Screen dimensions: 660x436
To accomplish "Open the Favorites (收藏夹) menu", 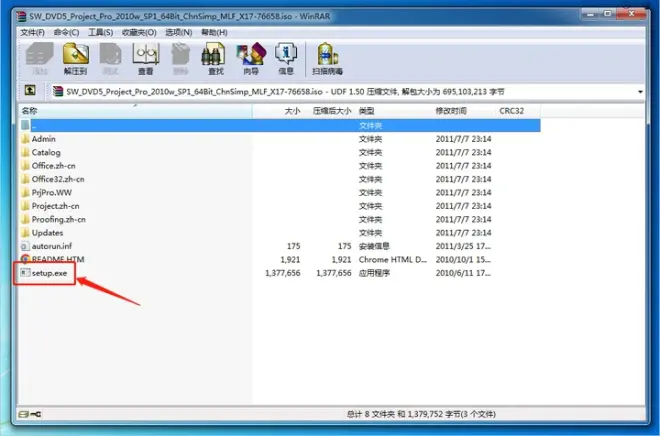I will pyautogui.click(x=139, y=32).
